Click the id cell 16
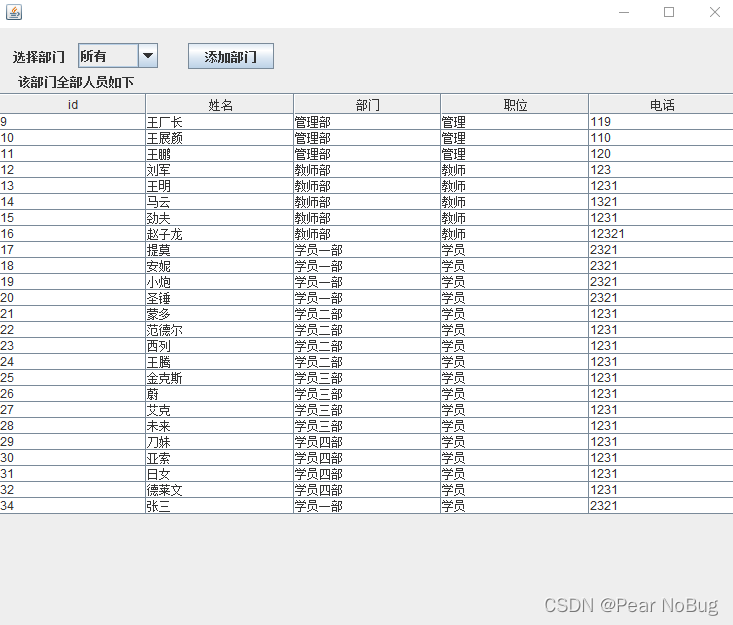 pyautogui.click(x=72, y=234)
